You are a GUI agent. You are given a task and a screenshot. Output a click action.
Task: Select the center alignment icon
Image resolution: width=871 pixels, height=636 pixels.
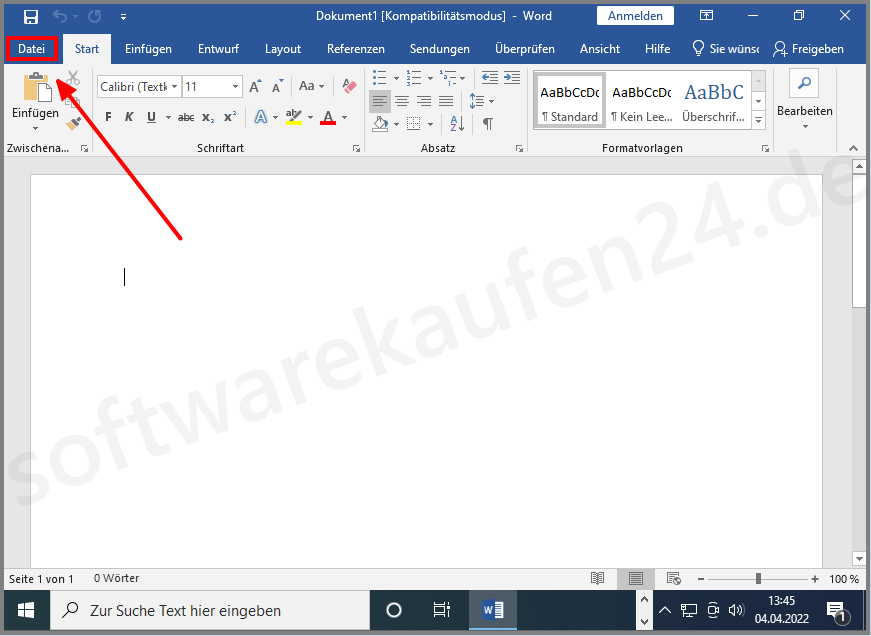click(402, 101)
